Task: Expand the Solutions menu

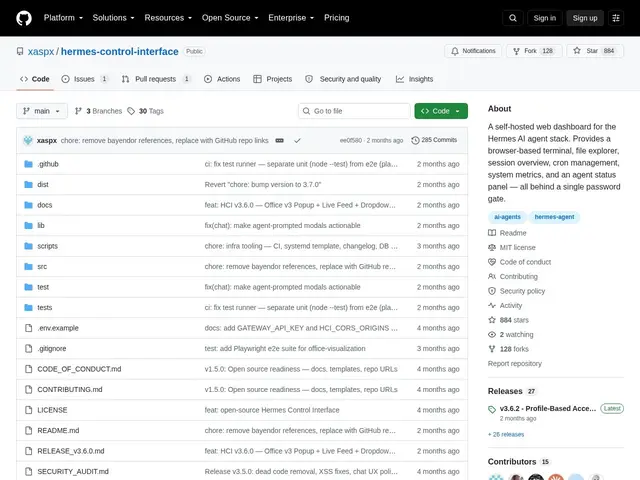Action: pyautogui.click(x=113, y=18)
